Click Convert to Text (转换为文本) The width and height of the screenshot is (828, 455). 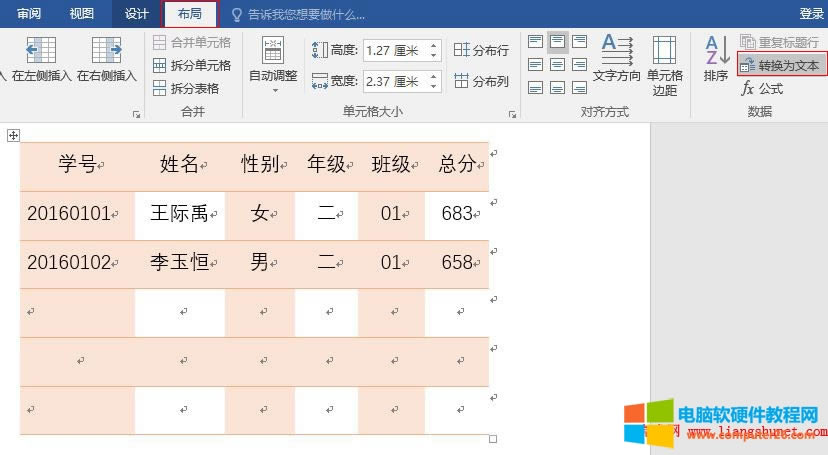coord(781,65)
